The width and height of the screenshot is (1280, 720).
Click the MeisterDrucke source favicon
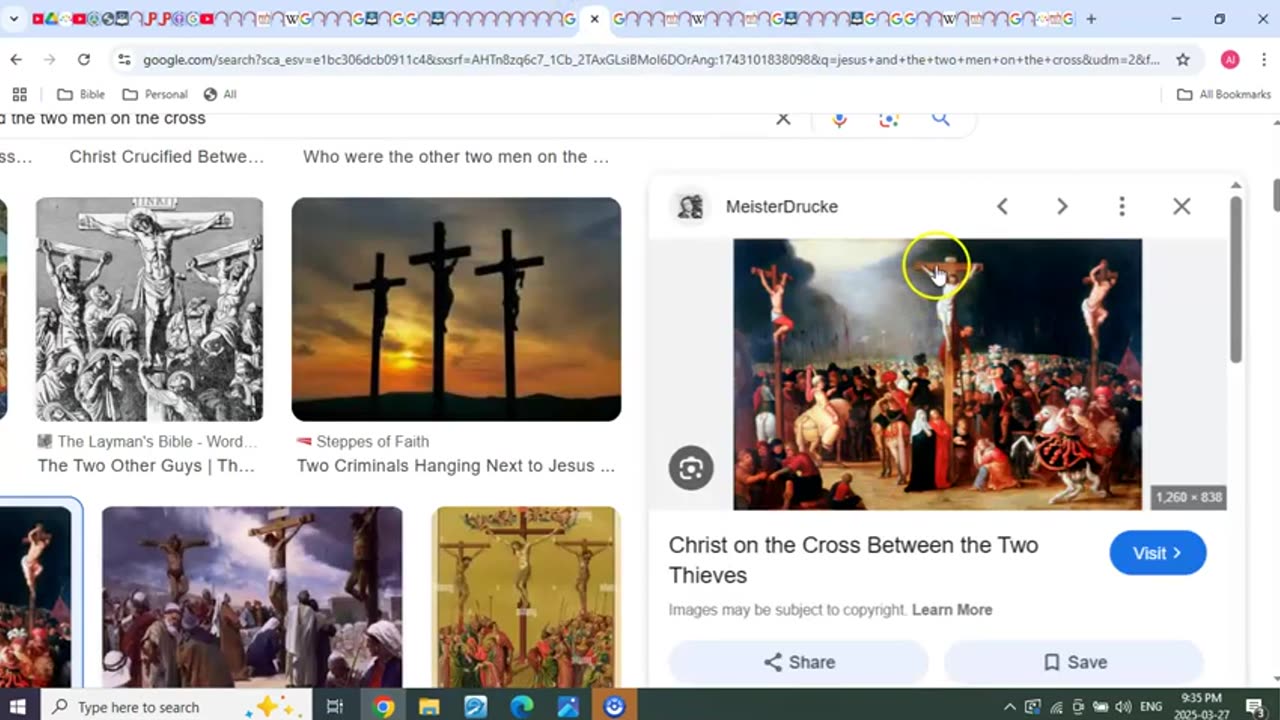click(x=690, y=206)
